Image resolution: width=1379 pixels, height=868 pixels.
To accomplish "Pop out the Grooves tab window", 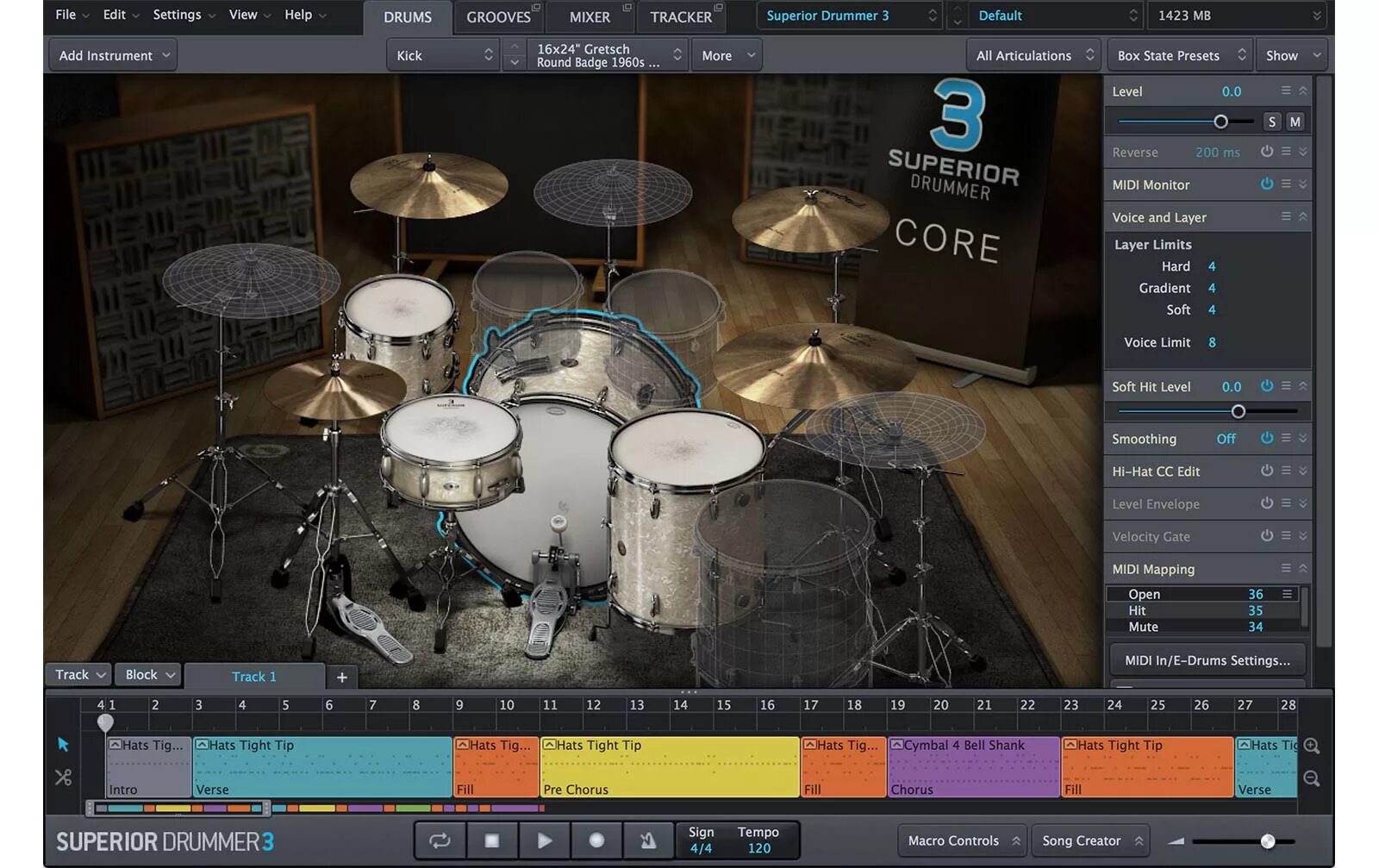I will click(535, 8).
